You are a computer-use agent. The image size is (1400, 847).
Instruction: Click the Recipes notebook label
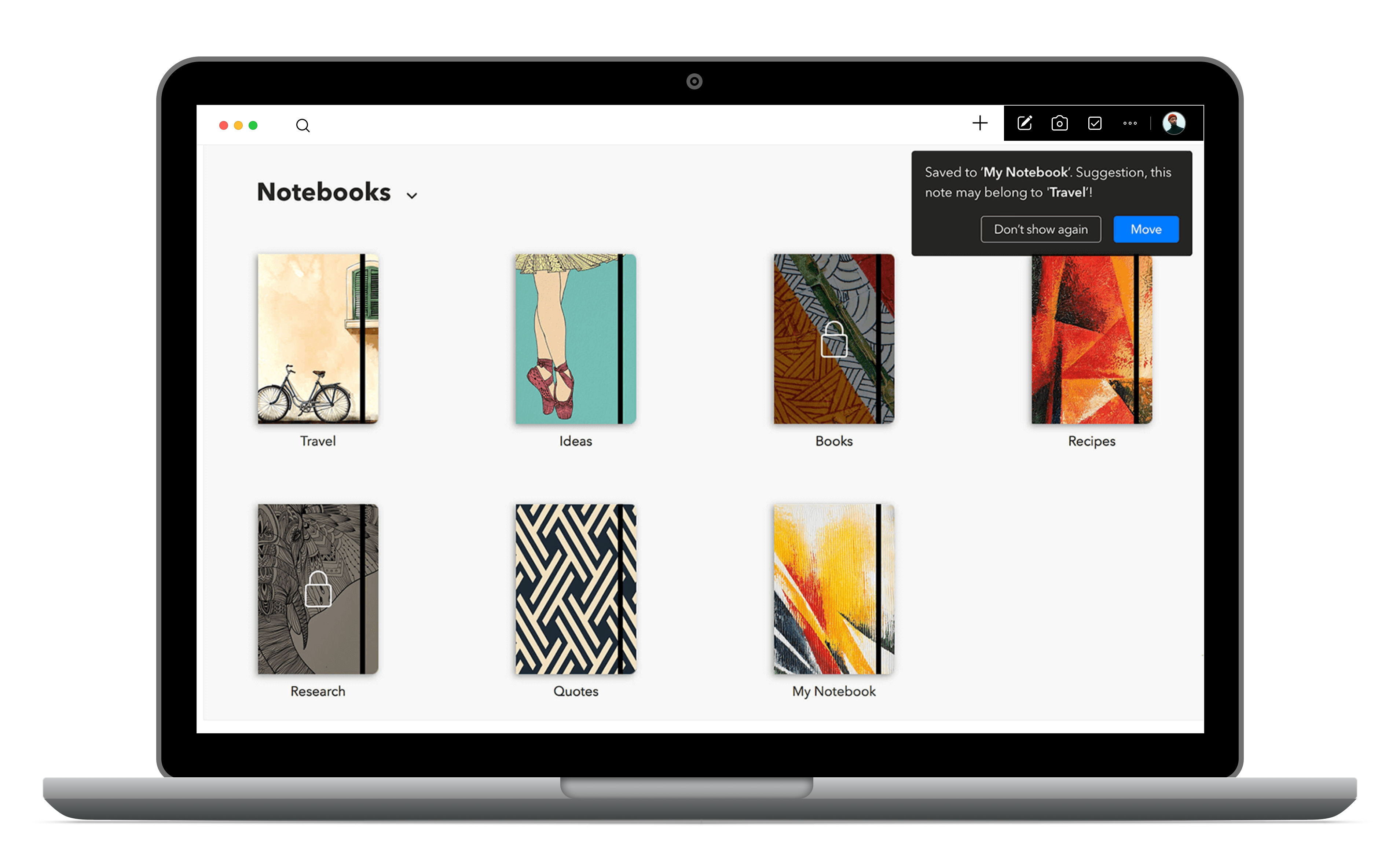point(1092,441)
